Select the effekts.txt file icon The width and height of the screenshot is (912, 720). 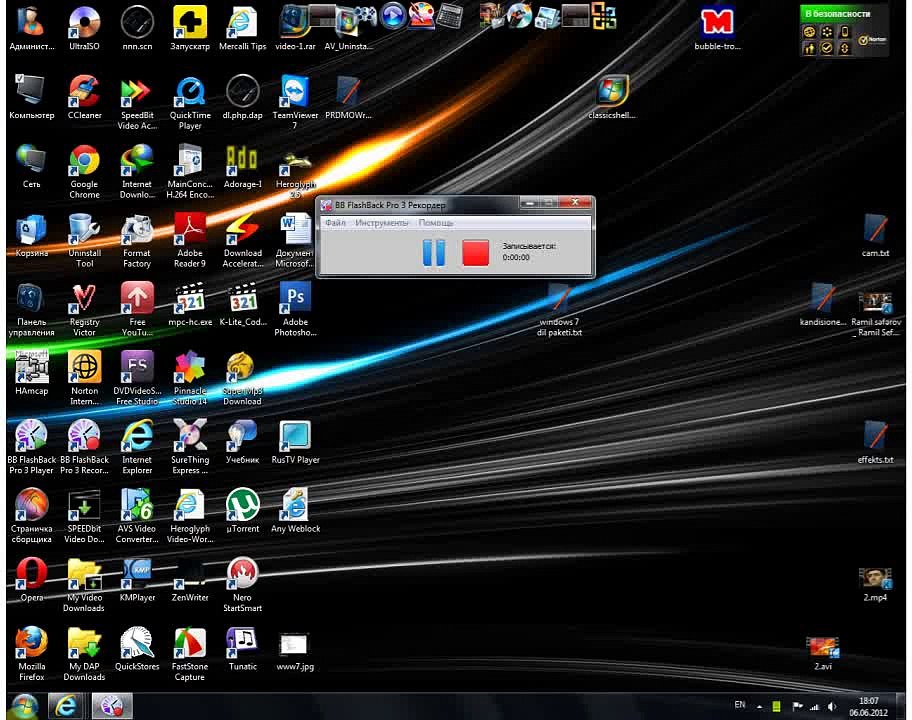tap(875, 442)
